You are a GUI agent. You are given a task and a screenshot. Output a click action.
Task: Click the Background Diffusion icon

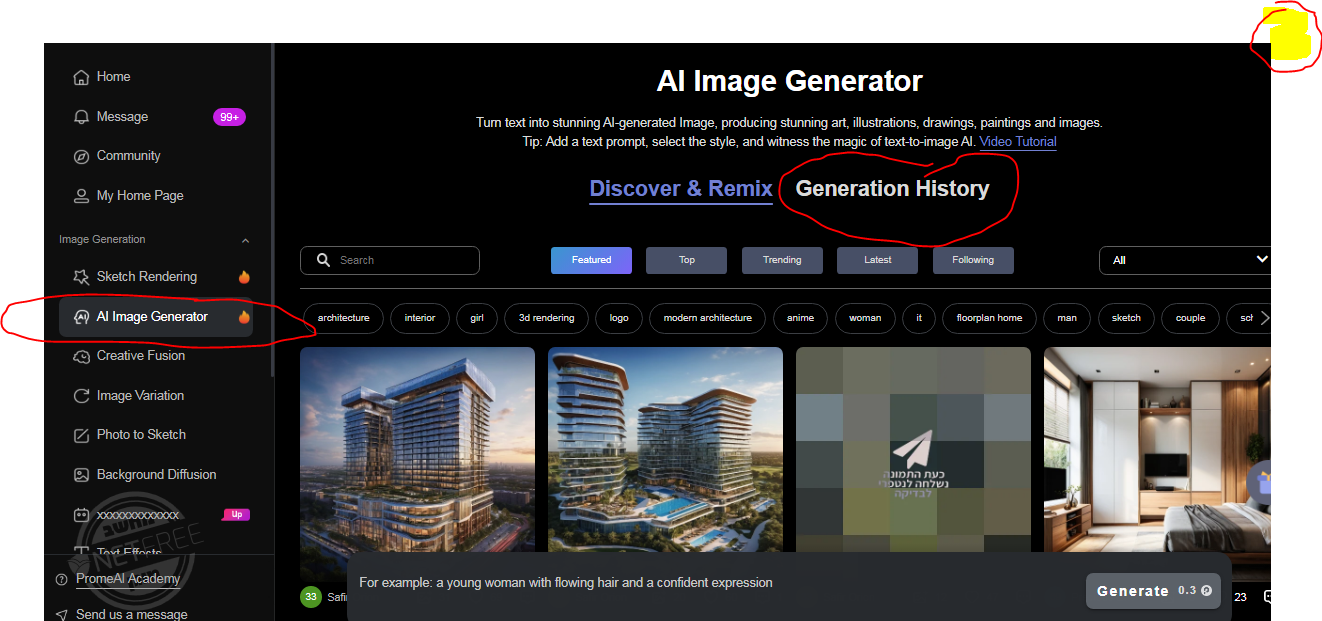coord(82,475)
